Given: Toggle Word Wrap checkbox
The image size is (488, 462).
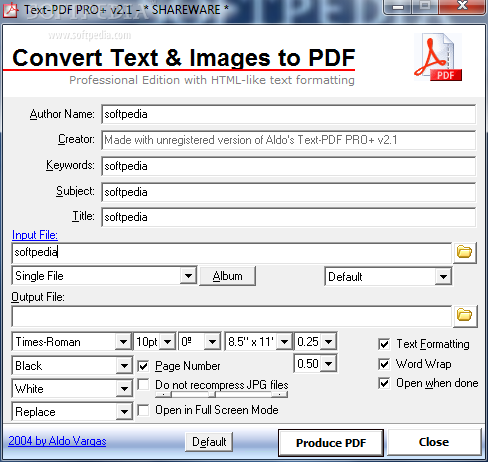Looking at the screenshot, I should [x=384, y=364].
